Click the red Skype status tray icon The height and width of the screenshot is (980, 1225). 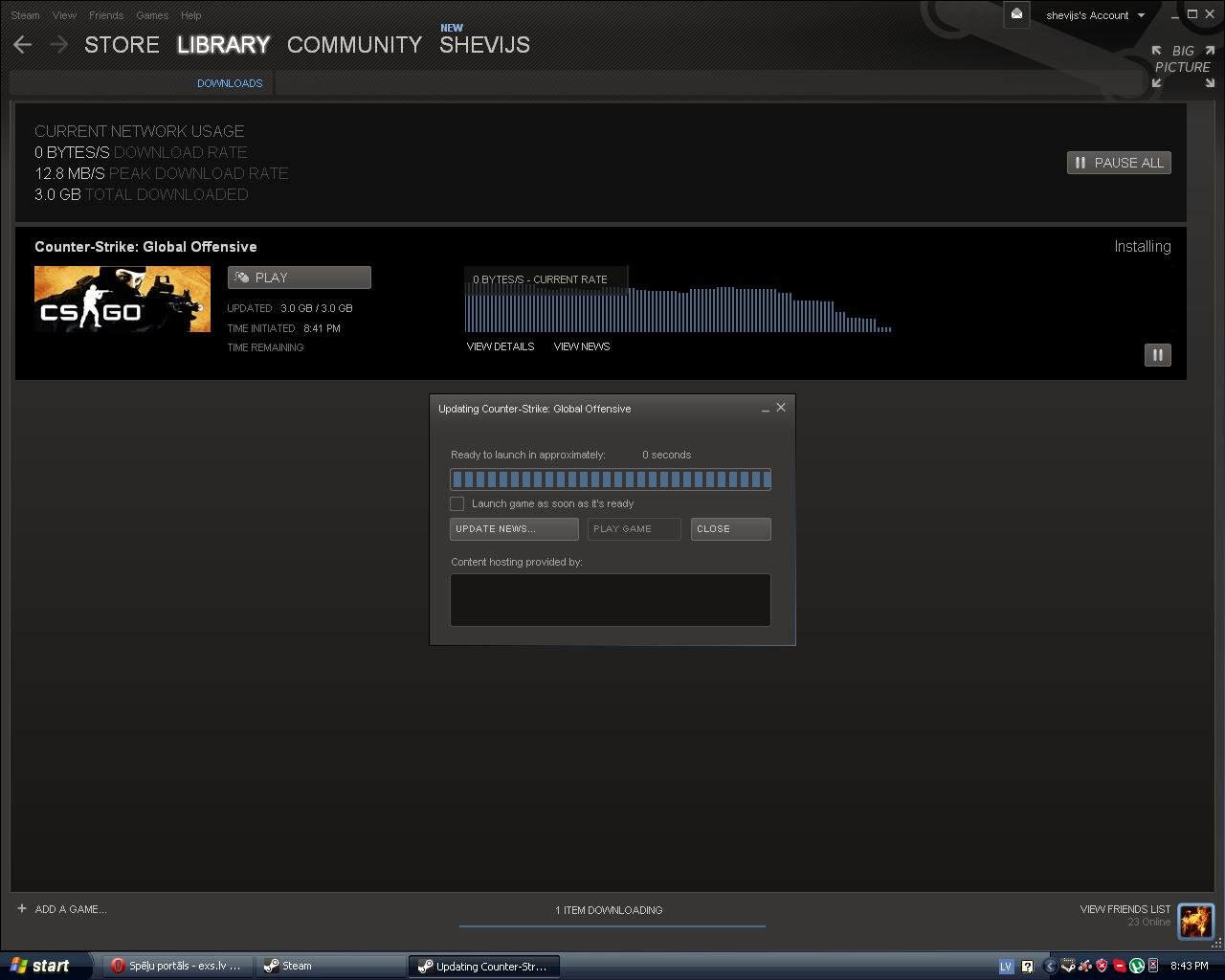pos(1120,966)
